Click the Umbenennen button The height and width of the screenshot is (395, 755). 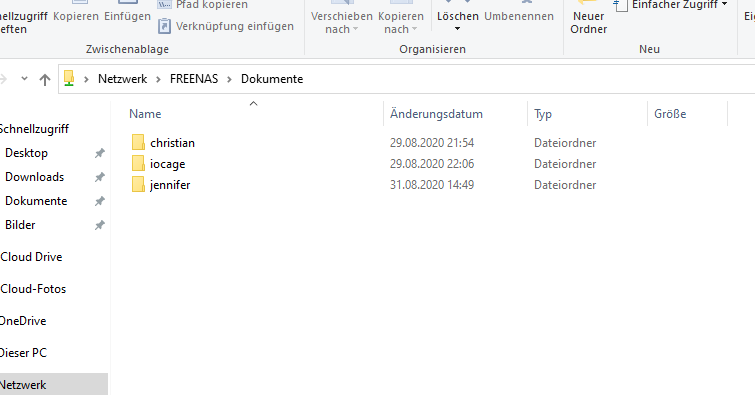[x=519, y=16]
